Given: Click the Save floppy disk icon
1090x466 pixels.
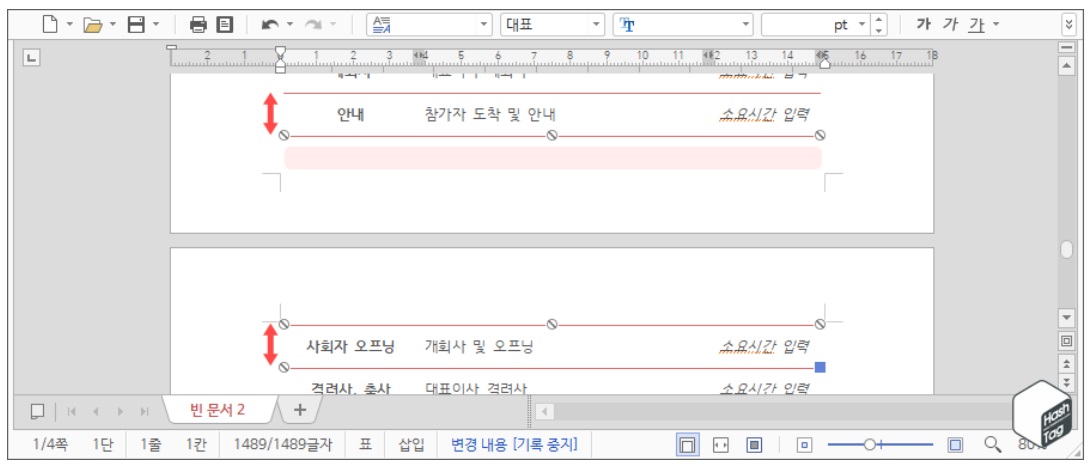Looking at the screenshot, I should [x=136, y=25].
